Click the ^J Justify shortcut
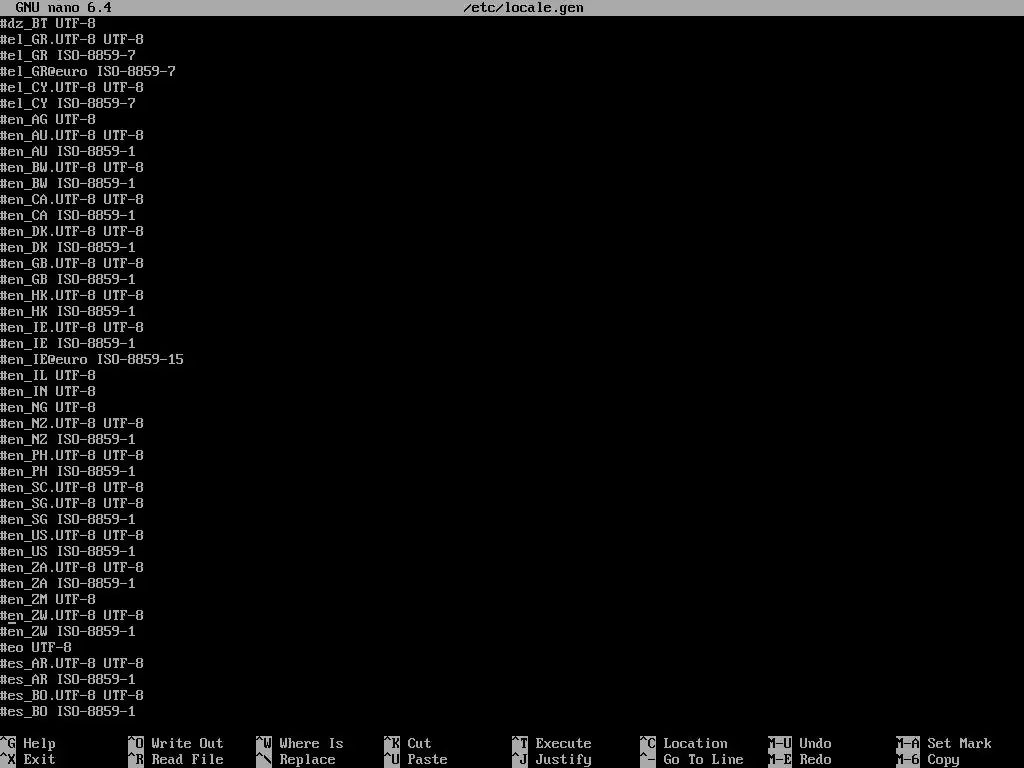This screenshot has width=1024, height=768. coord(552,760)
